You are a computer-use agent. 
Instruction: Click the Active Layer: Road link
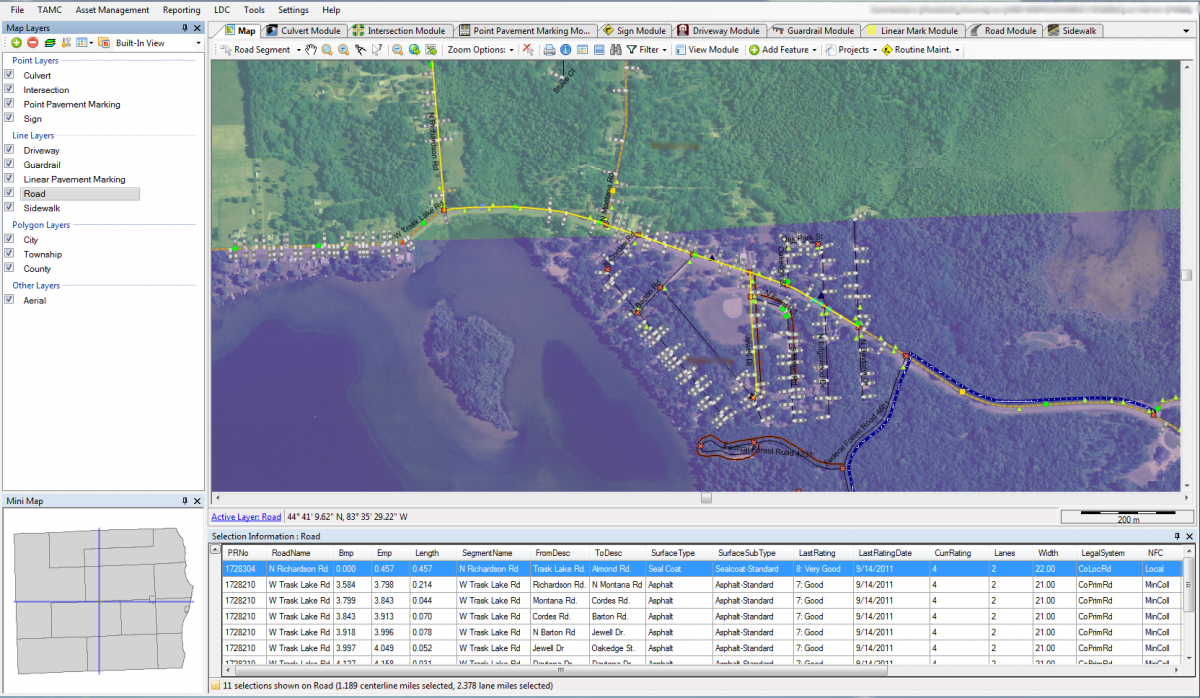click(x=246, y=517)
